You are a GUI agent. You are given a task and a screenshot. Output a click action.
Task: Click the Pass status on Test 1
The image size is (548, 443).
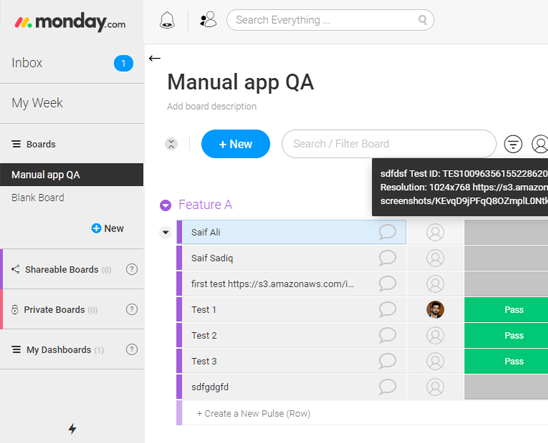click(x=506, y=310)
